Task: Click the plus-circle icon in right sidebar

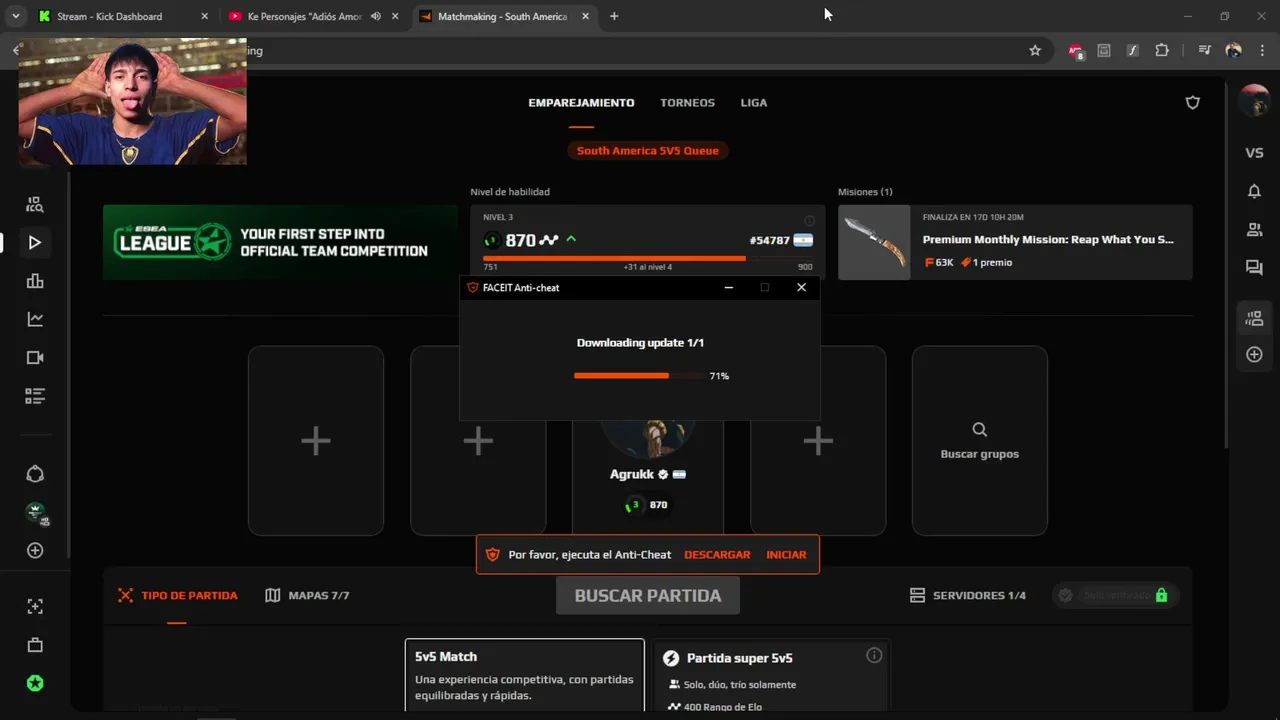Action: click(x=1254, y=355)
